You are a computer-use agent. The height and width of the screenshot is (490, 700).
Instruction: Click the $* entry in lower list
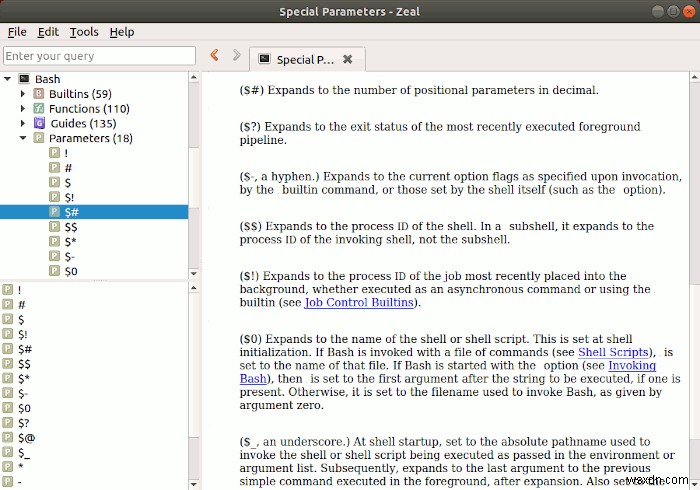coord(24,378)
